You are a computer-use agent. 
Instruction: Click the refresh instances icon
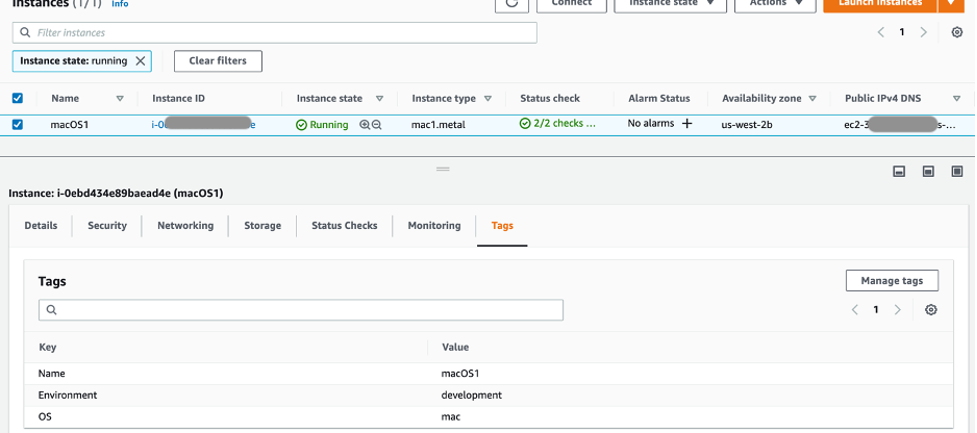point(512,4)
